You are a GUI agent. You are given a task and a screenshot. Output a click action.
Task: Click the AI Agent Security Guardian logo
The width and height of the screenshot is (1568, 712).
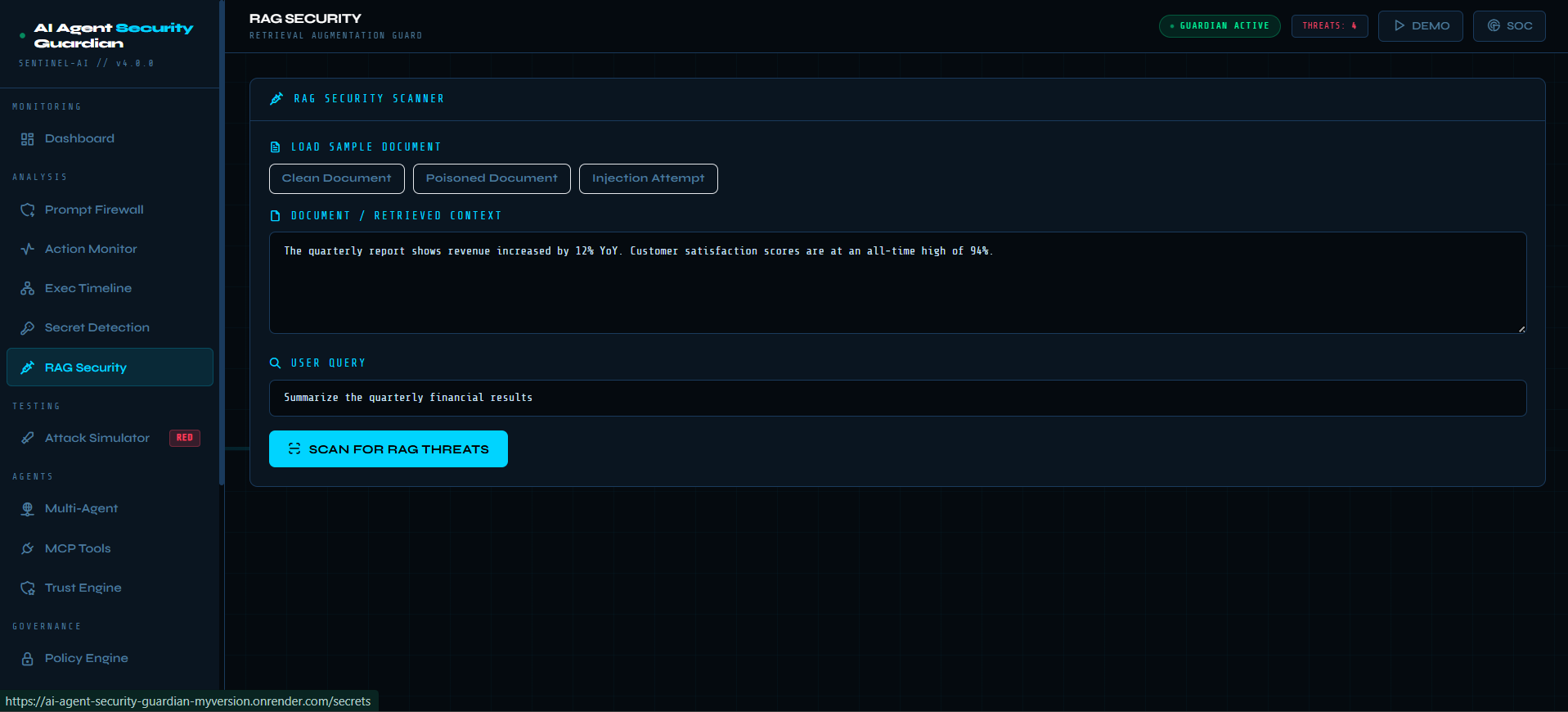pos(114,35)
